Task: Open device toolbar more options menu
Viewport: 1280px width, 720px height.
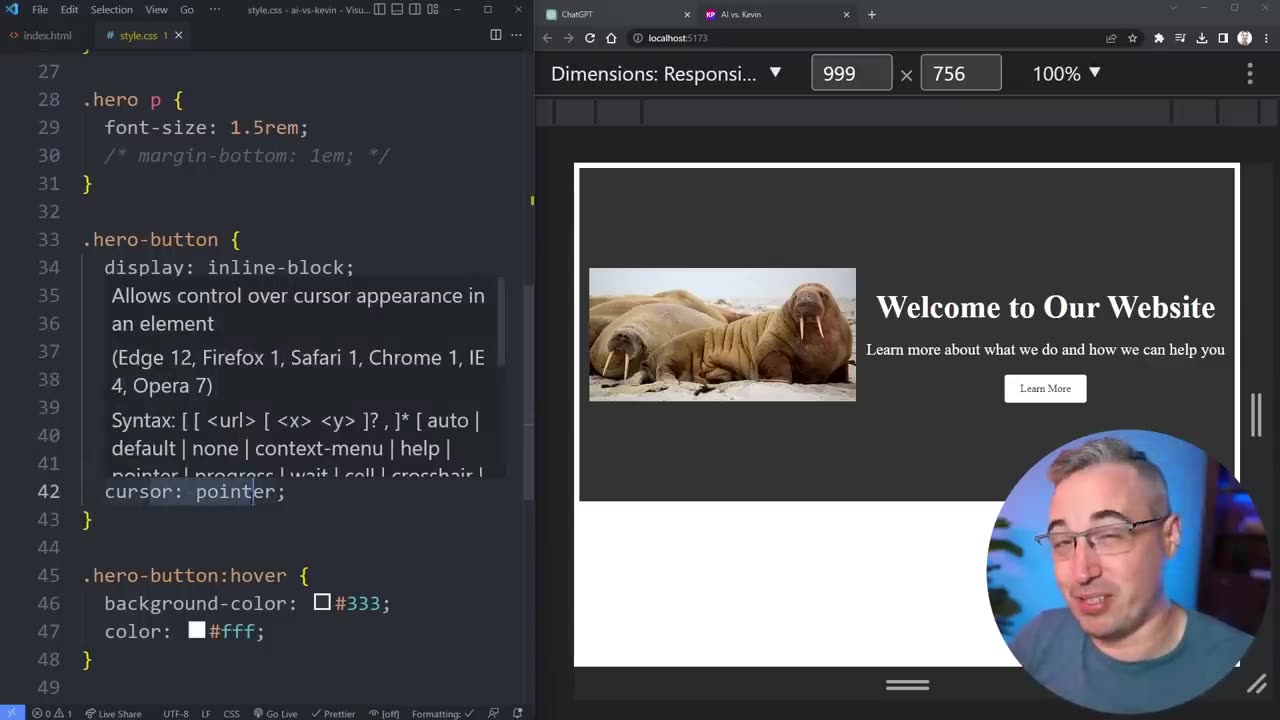Action: point(1250,74)
